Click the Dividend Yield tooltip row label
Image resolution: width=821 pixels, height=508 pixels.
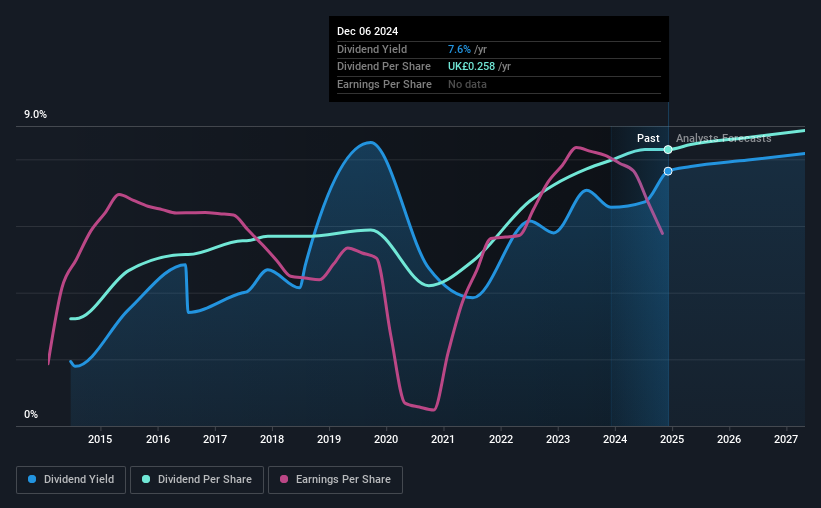pos(372,49)
